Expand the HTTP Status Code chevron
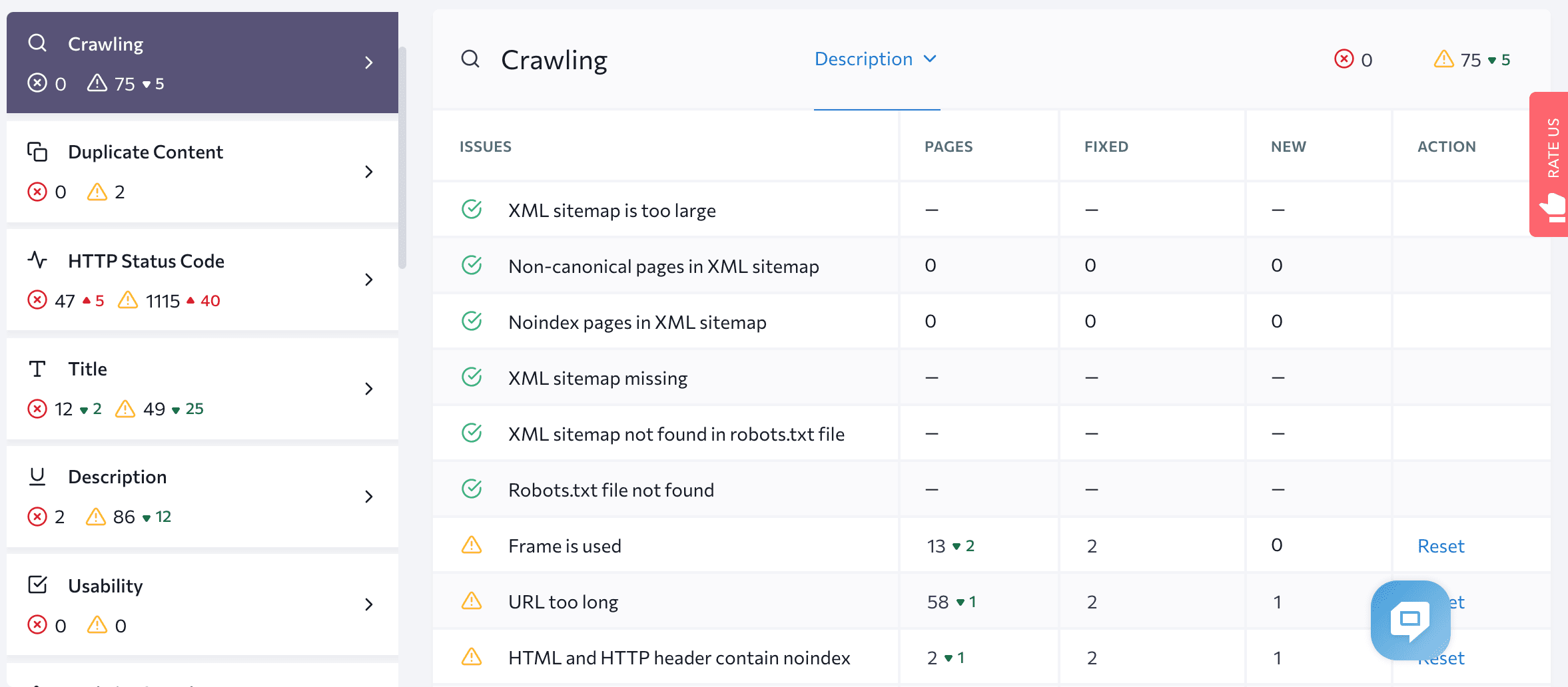Viewport: 1568px width, 687px height. pos(368,280)
